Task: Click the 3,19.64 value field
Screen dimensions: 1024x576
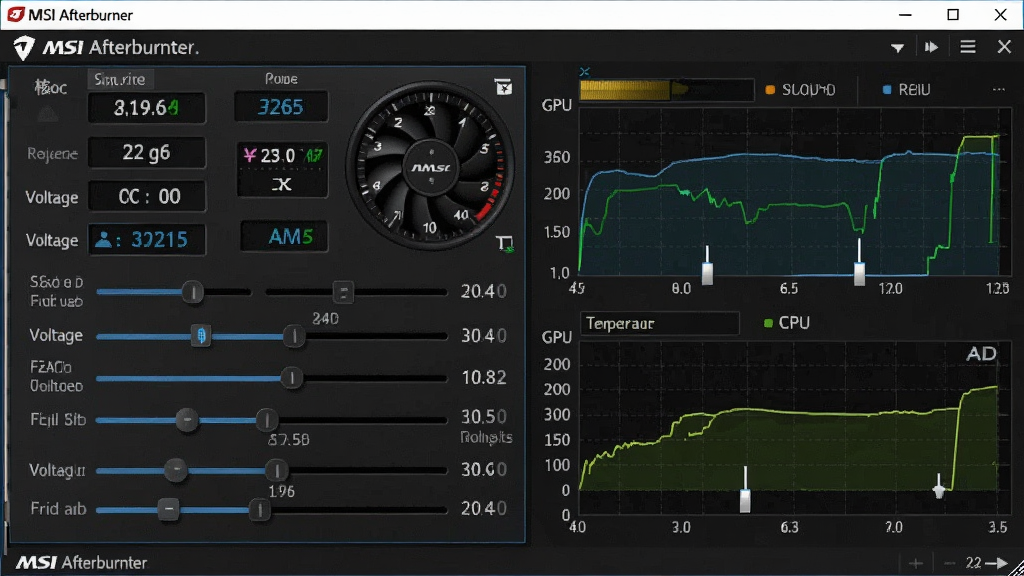Action: (x=147, y=108)
